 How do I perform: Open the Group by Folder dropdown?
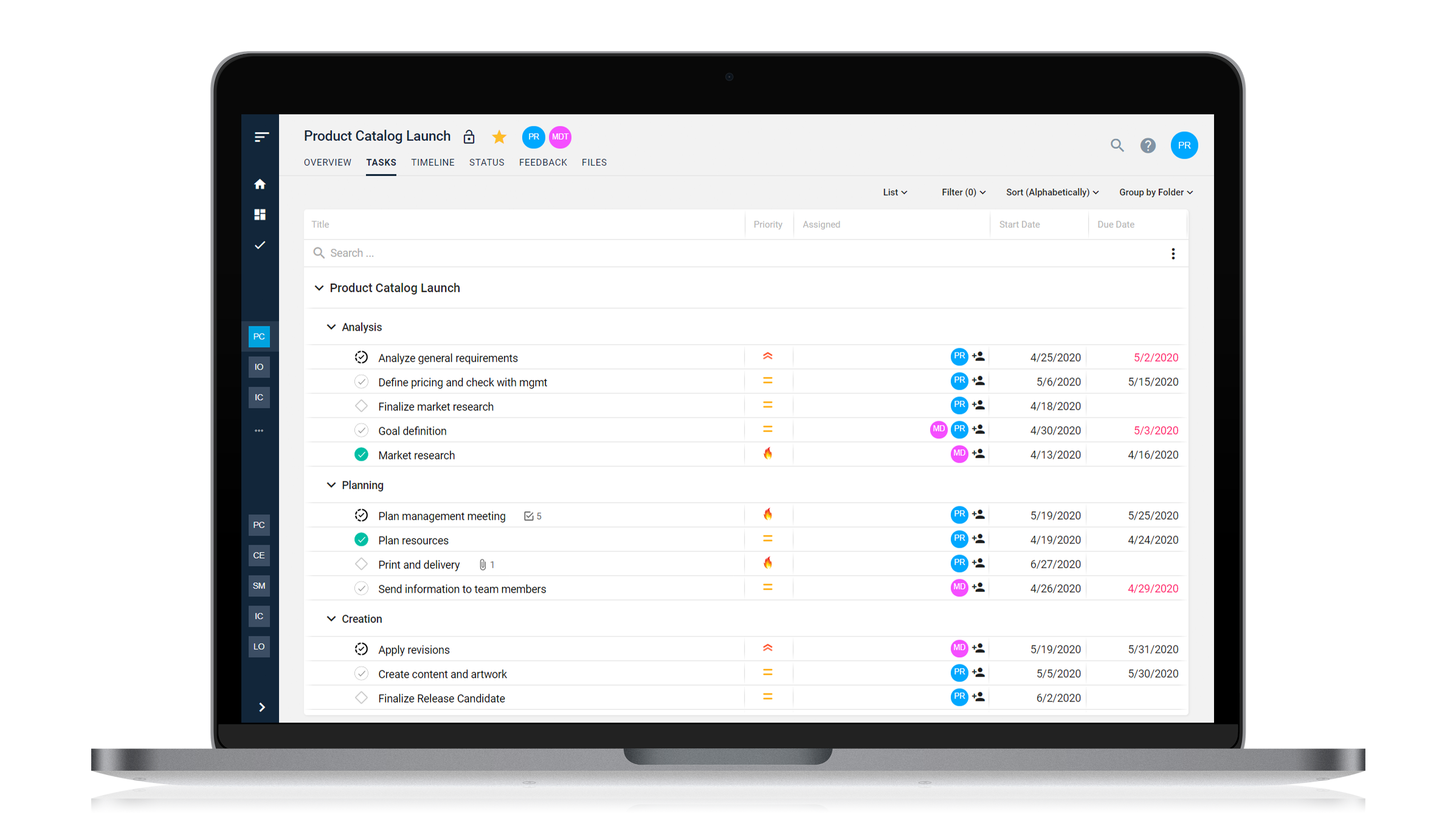pos(1156,192)
